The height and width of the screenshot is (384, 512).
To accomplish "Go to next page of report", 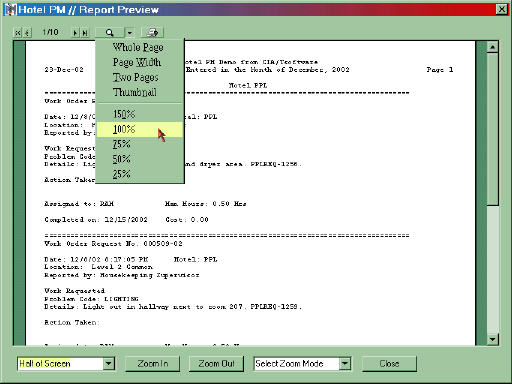I will point(76,33).
